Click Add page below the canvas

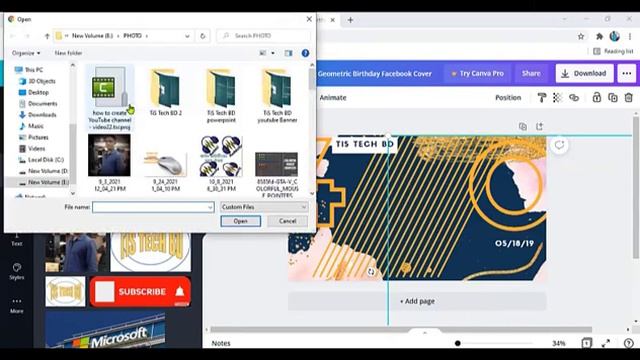pos(417,301)
